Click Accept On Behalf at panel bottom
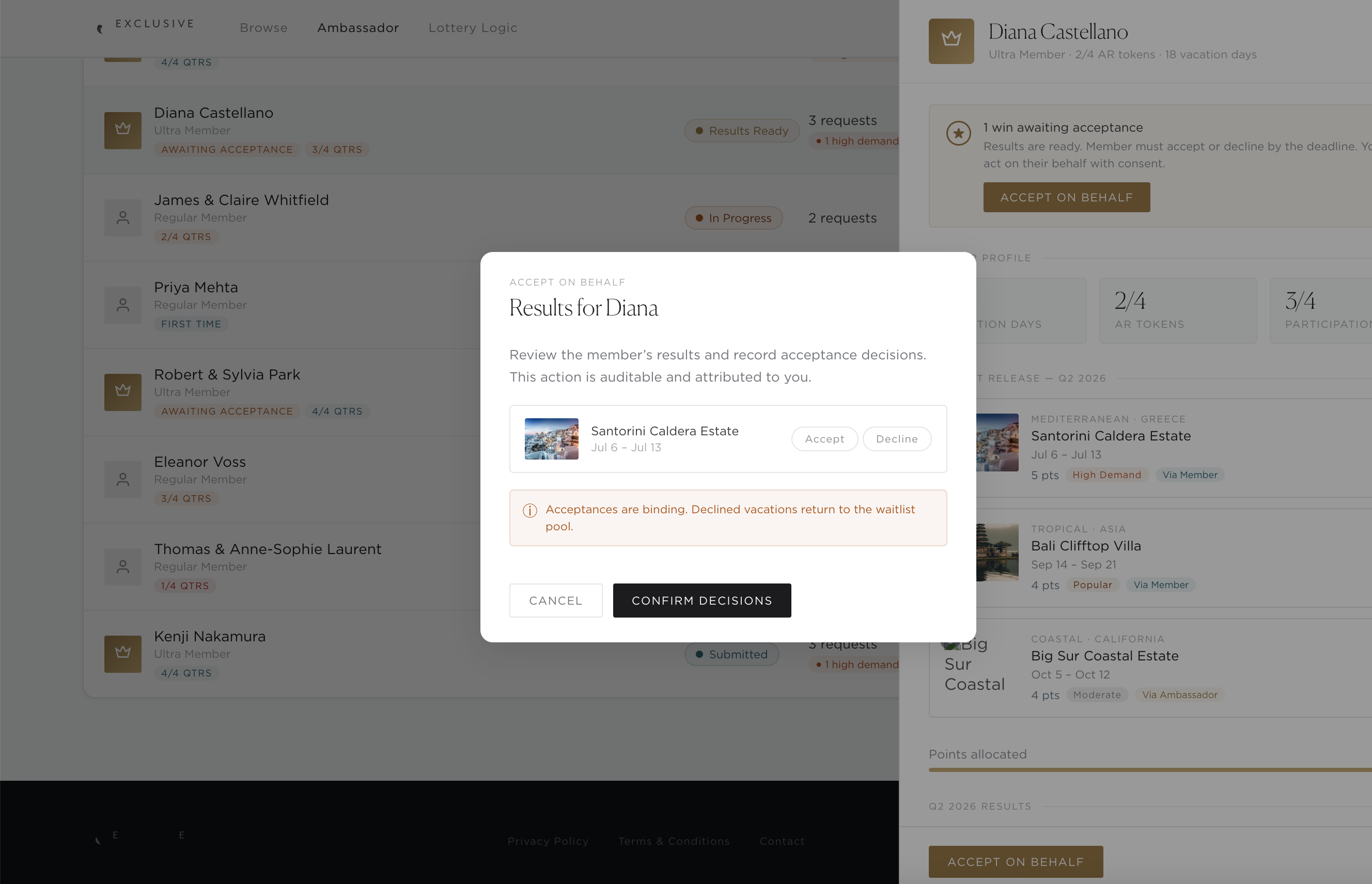Screen dimensions: 1372x884 (x=1016, y=862)
